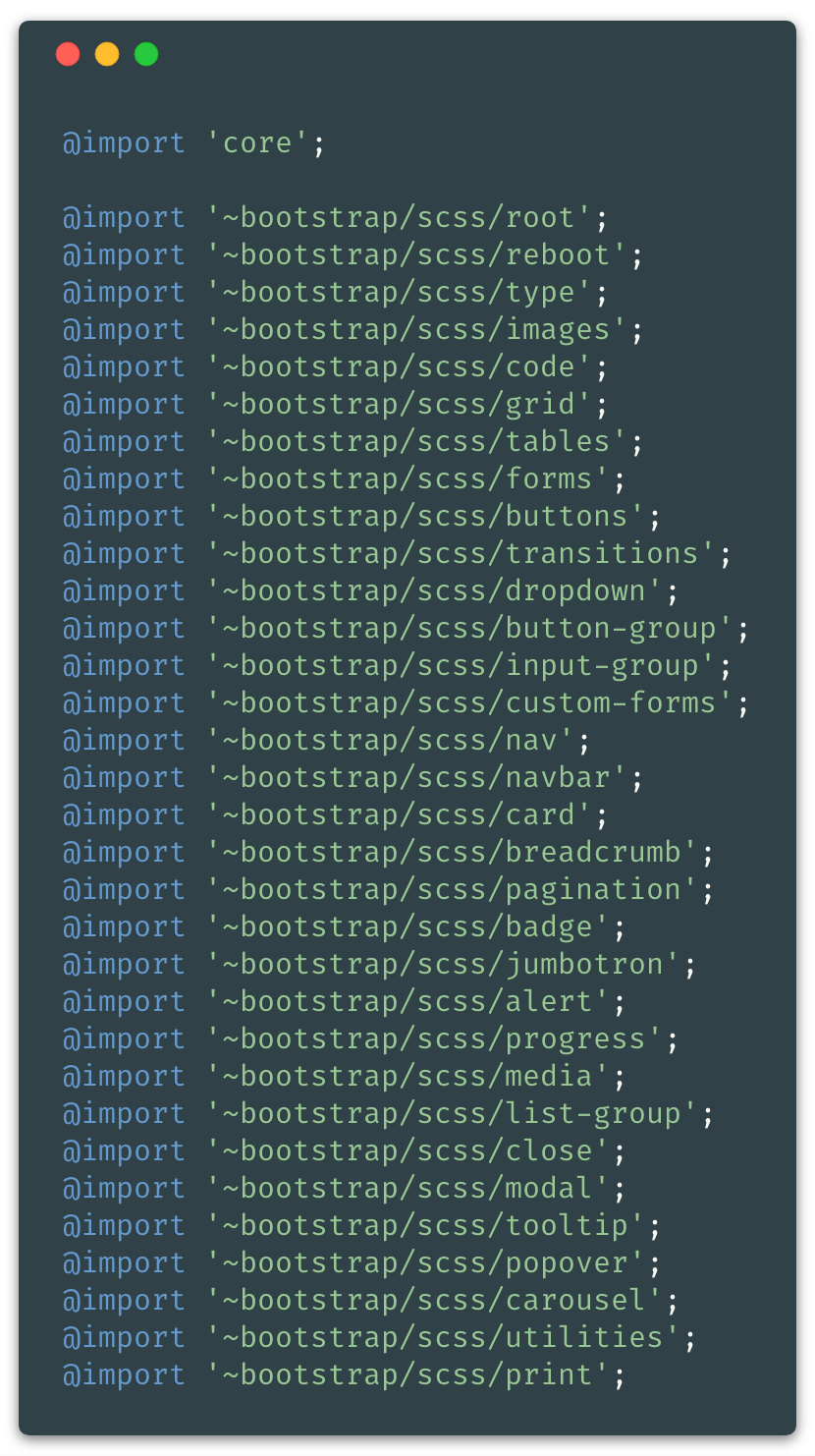815x1456 pixels.
Task: Click the red close window dot
Action: click(x=68, y=54)
